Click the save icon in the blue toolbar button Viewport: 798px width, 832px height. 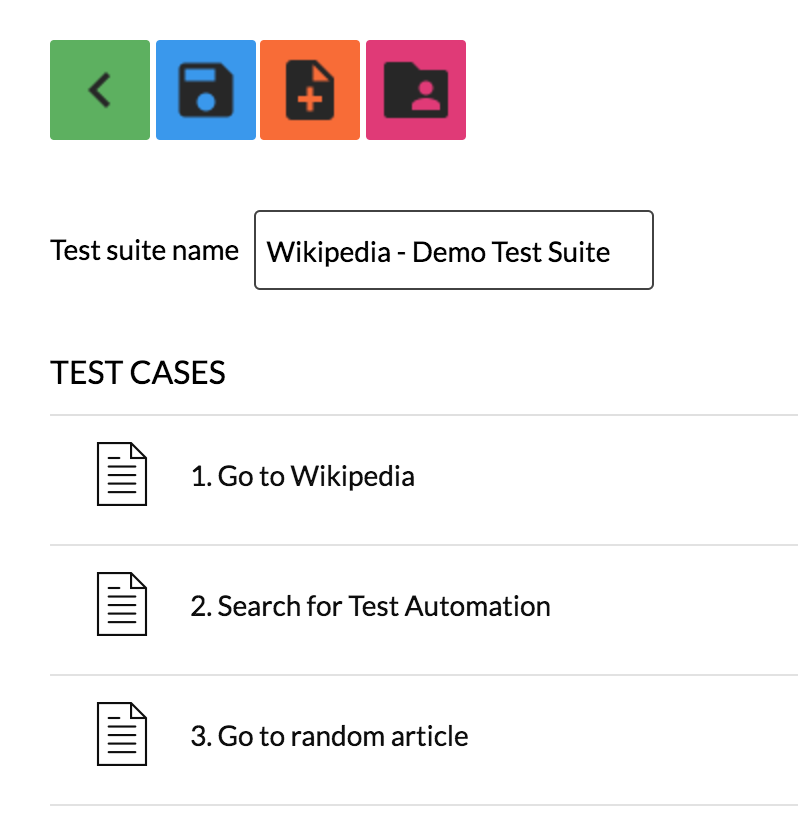(x=205, y=90)
